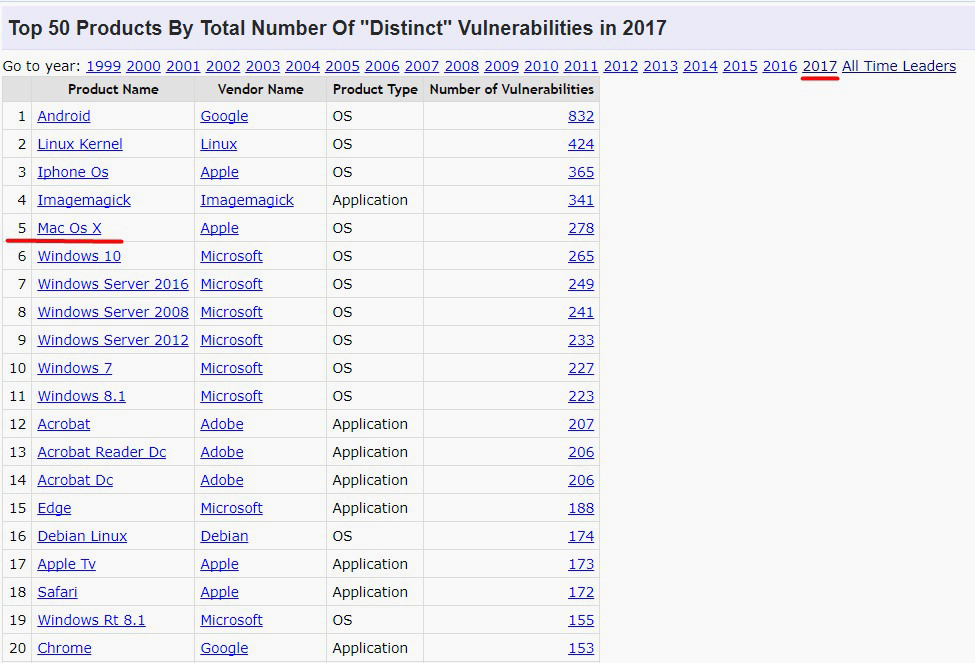
Task: Open Windows 10 product link
Action: (x=79, y=256)
